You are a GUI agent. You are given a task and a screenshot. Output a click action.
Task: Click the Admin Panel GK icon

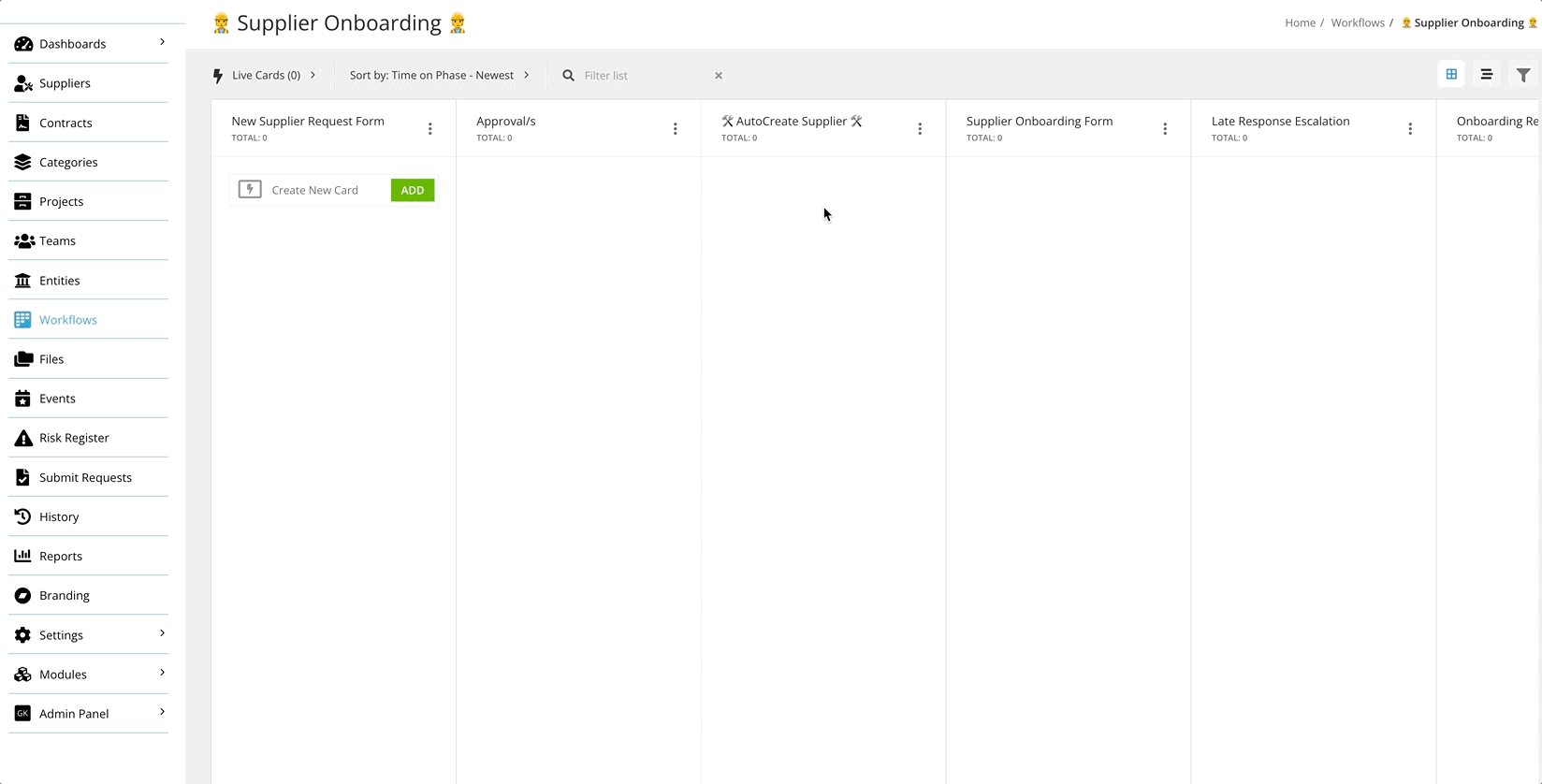(23, 714)
